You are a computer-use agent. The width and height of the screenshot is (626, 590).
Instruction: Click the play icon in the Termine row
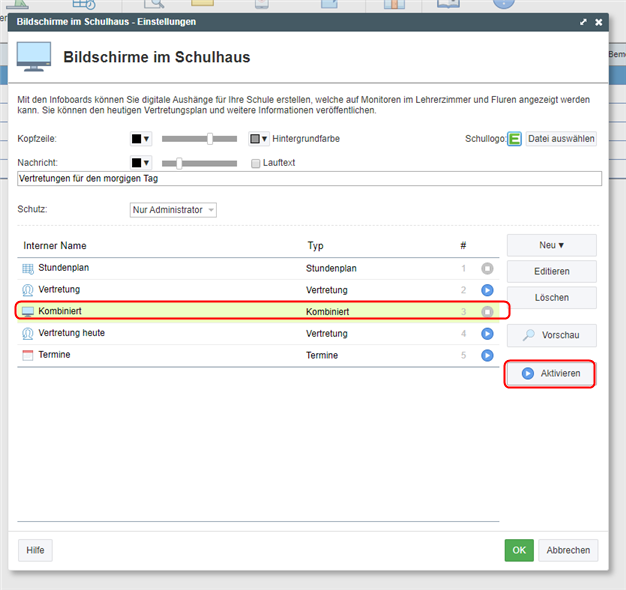coord(487,355)
